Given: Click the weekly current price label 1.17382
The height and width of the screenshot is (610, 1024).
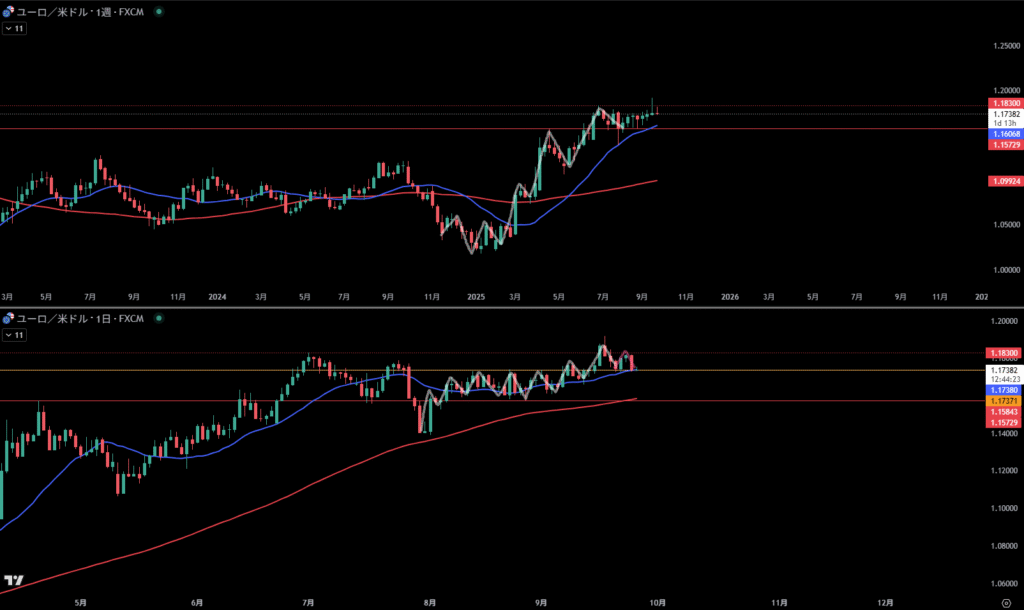Looking at the screenshot, I should 1005,115.
